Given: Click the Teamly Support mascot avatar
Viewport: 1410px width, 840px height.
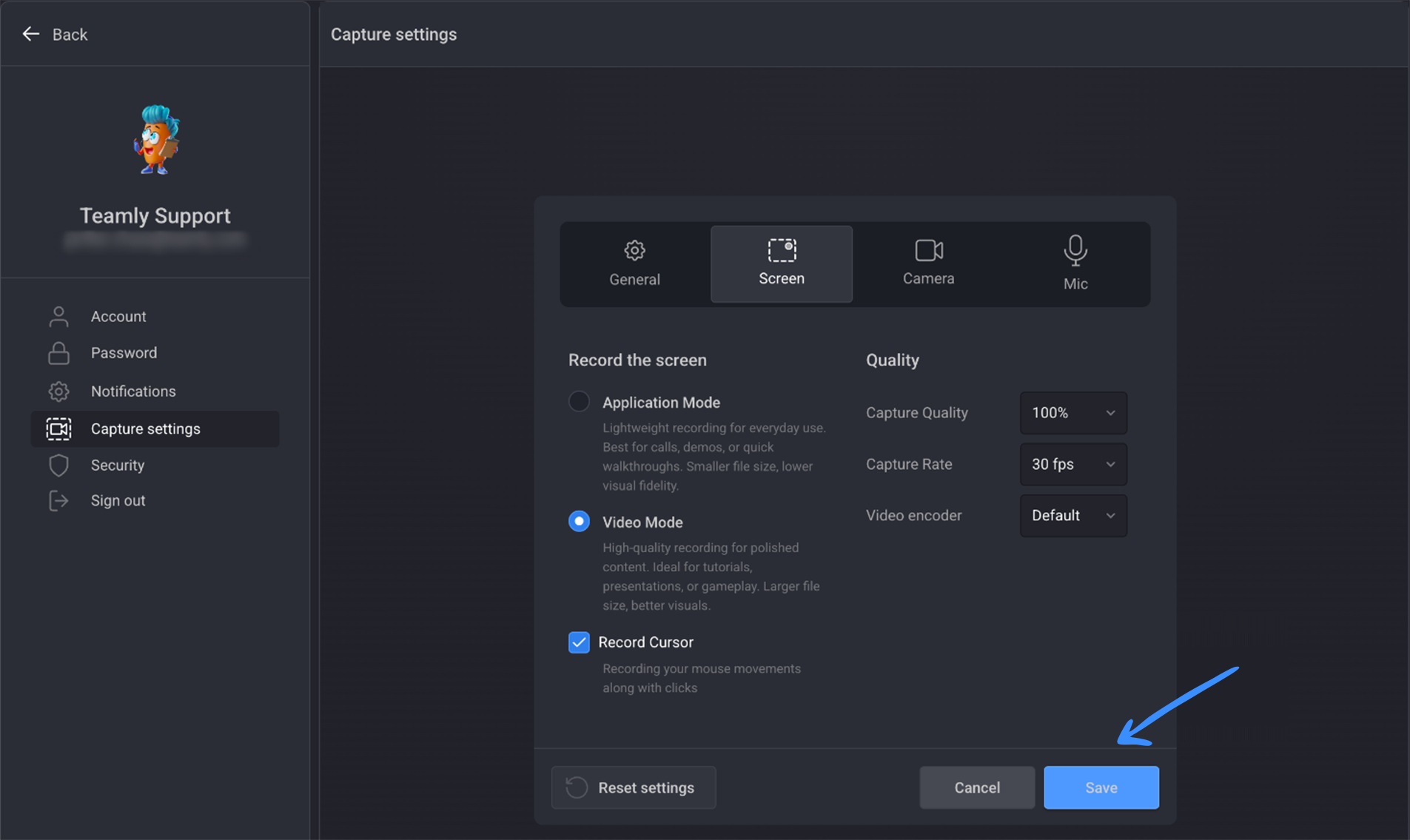Looking at the screenshot, I should coord(156,139).
